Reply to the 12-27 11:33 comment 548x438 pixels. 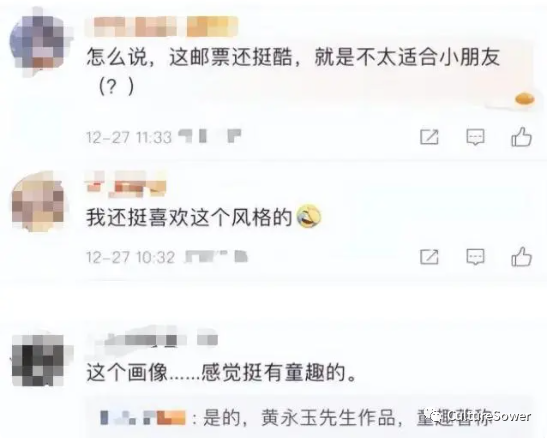(475, 137)
